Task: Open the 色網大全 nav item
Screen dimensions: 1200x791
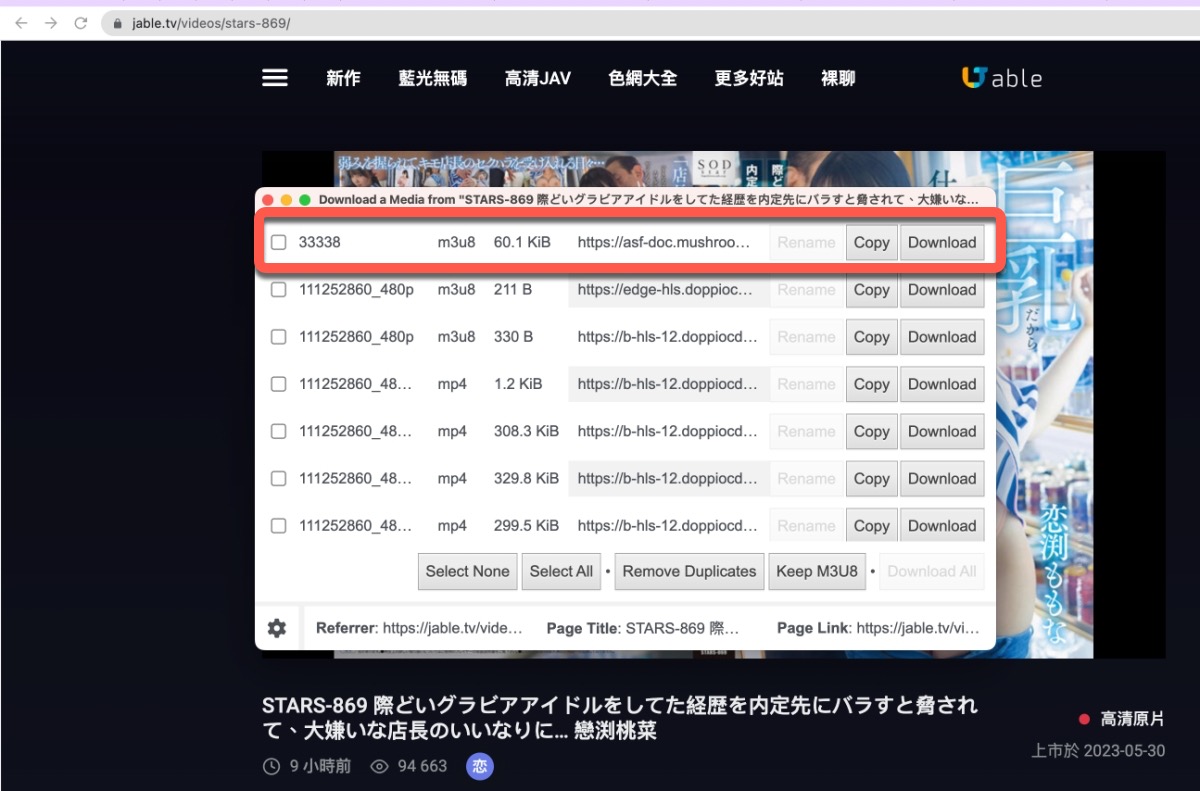Action: coord(643,78)
